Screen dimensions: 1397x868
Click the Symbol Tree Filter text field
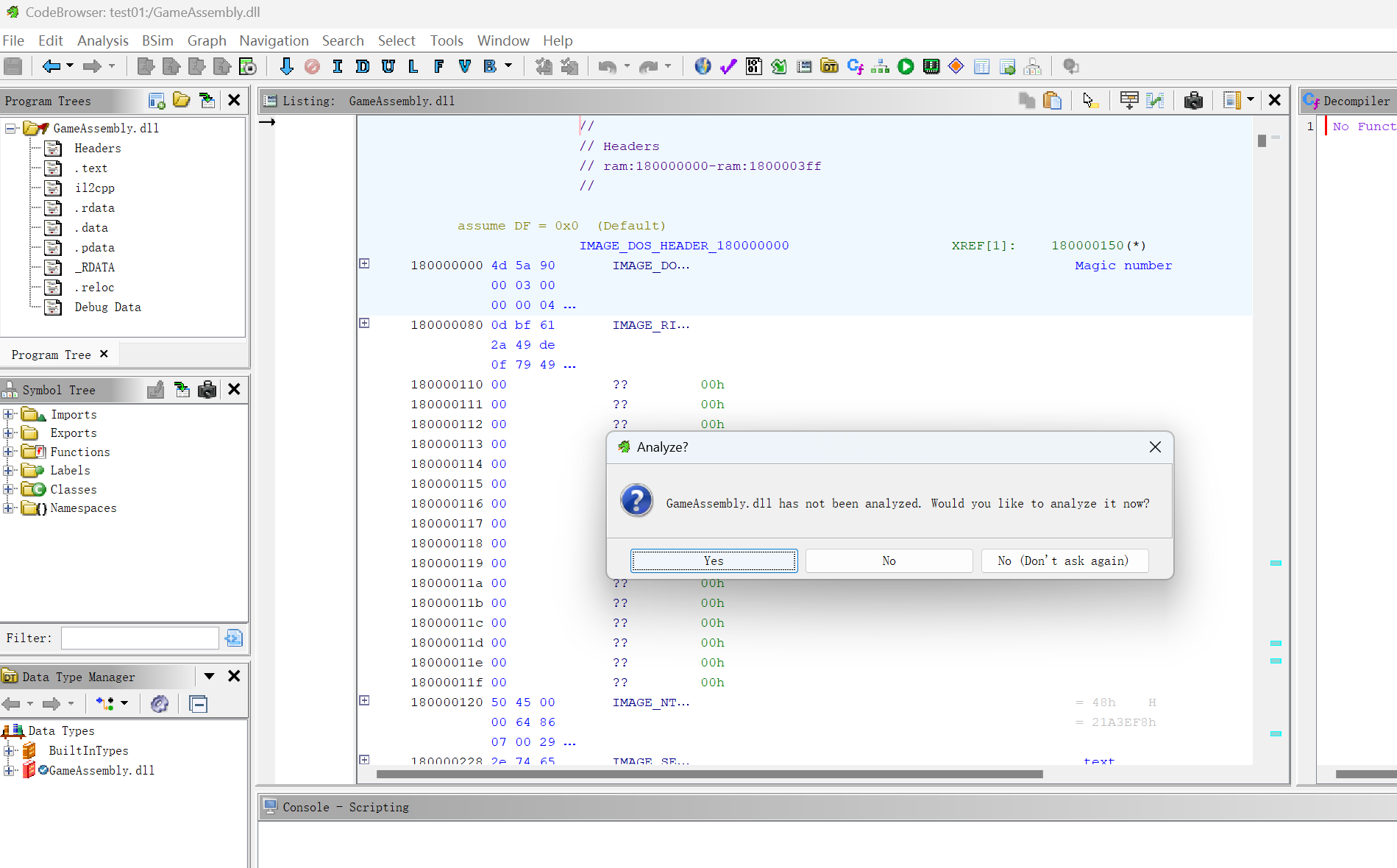click(x=140, y=638)
